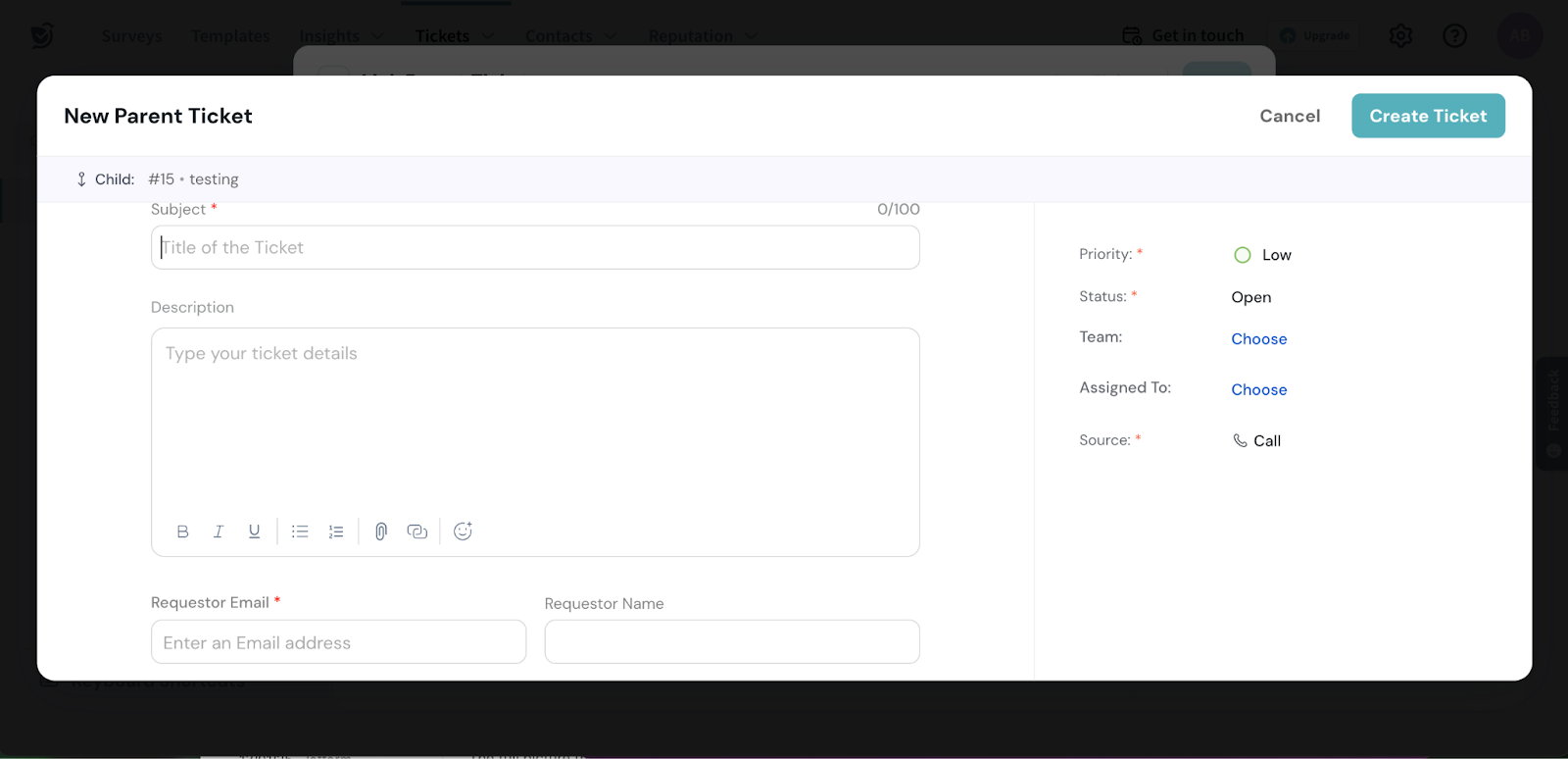The image size is (1568, 759).
Task: Cancel the new parent ticket dialog
Action: (1289, 116)
